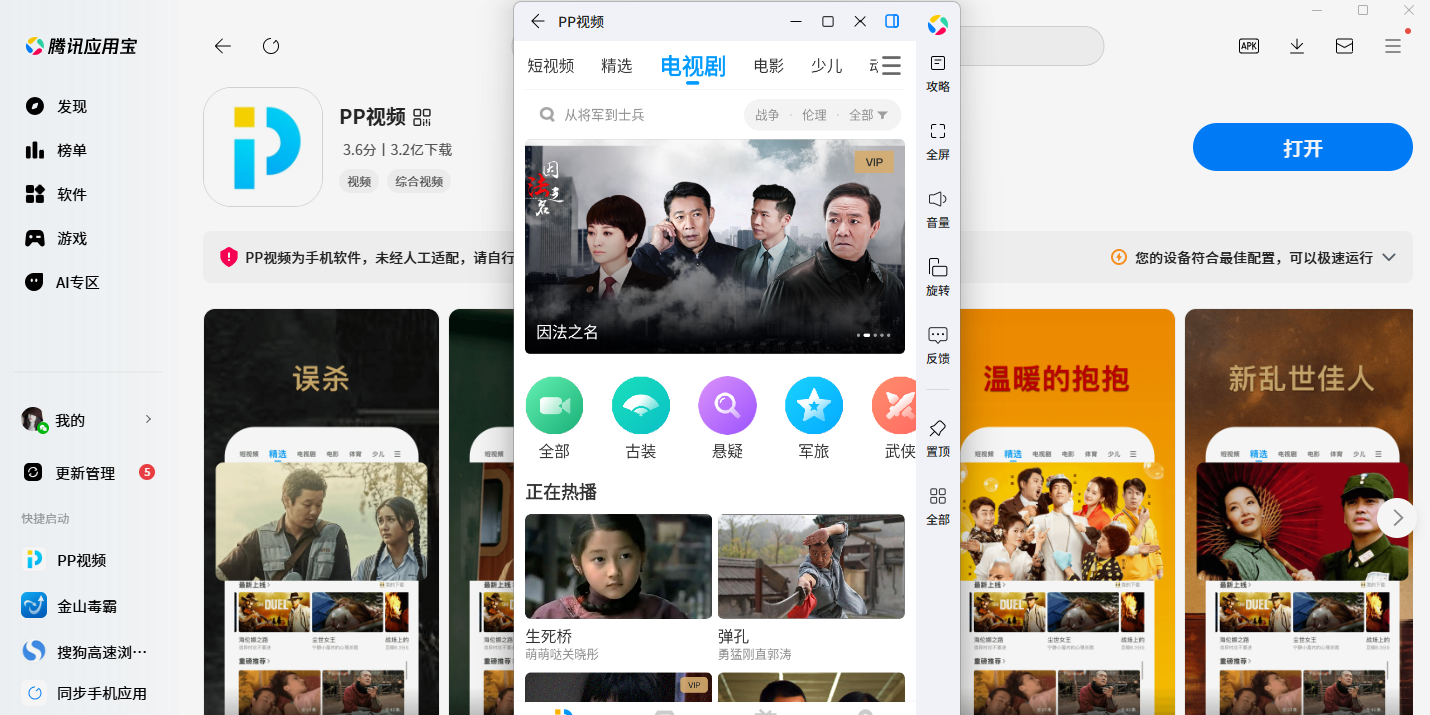Switch to 电影 tab
This screenshot has width=1430, height=715.
coord(769,66)
